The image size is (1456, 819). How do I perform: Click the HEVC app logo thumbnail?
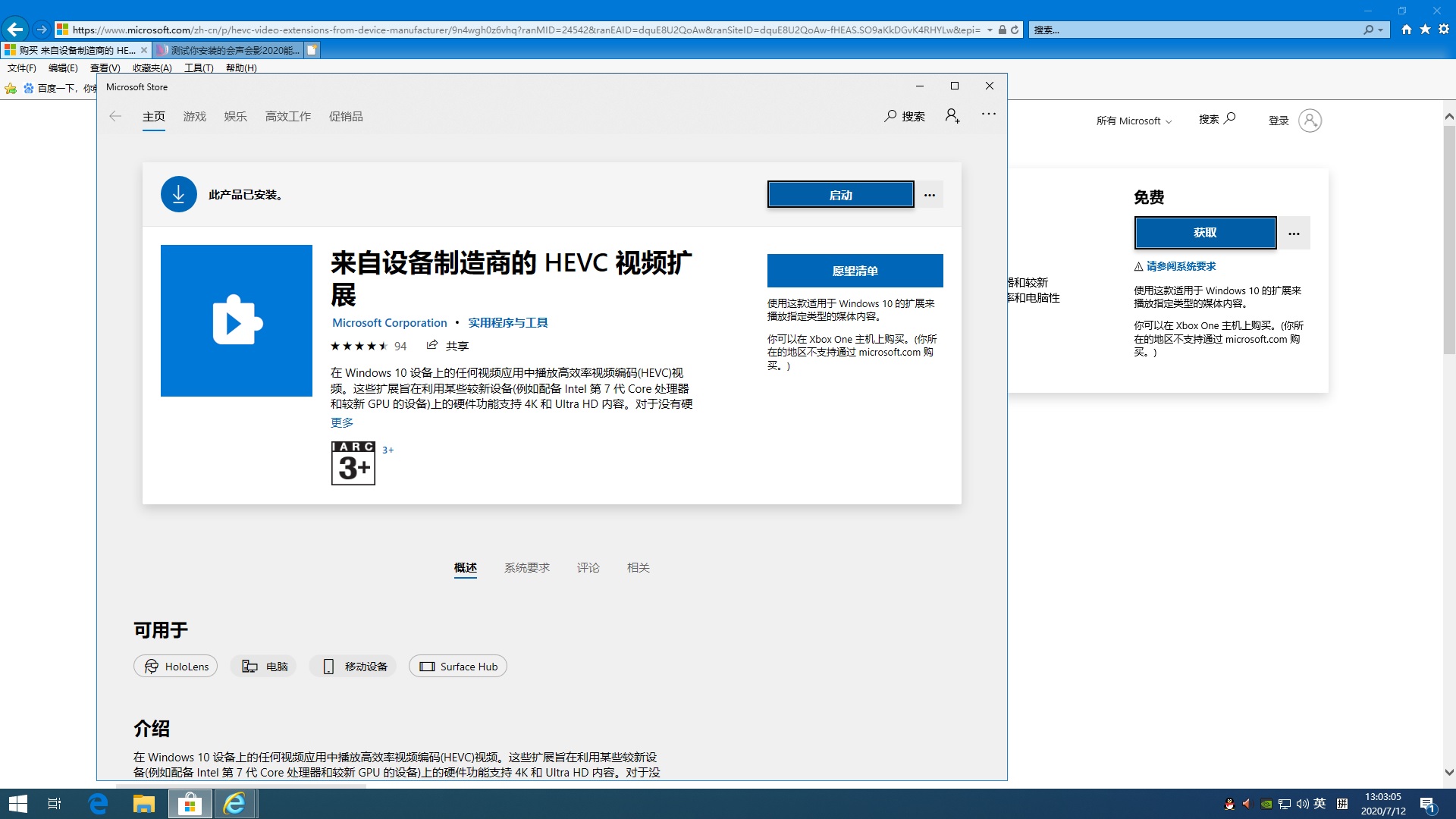click(237, 321)
